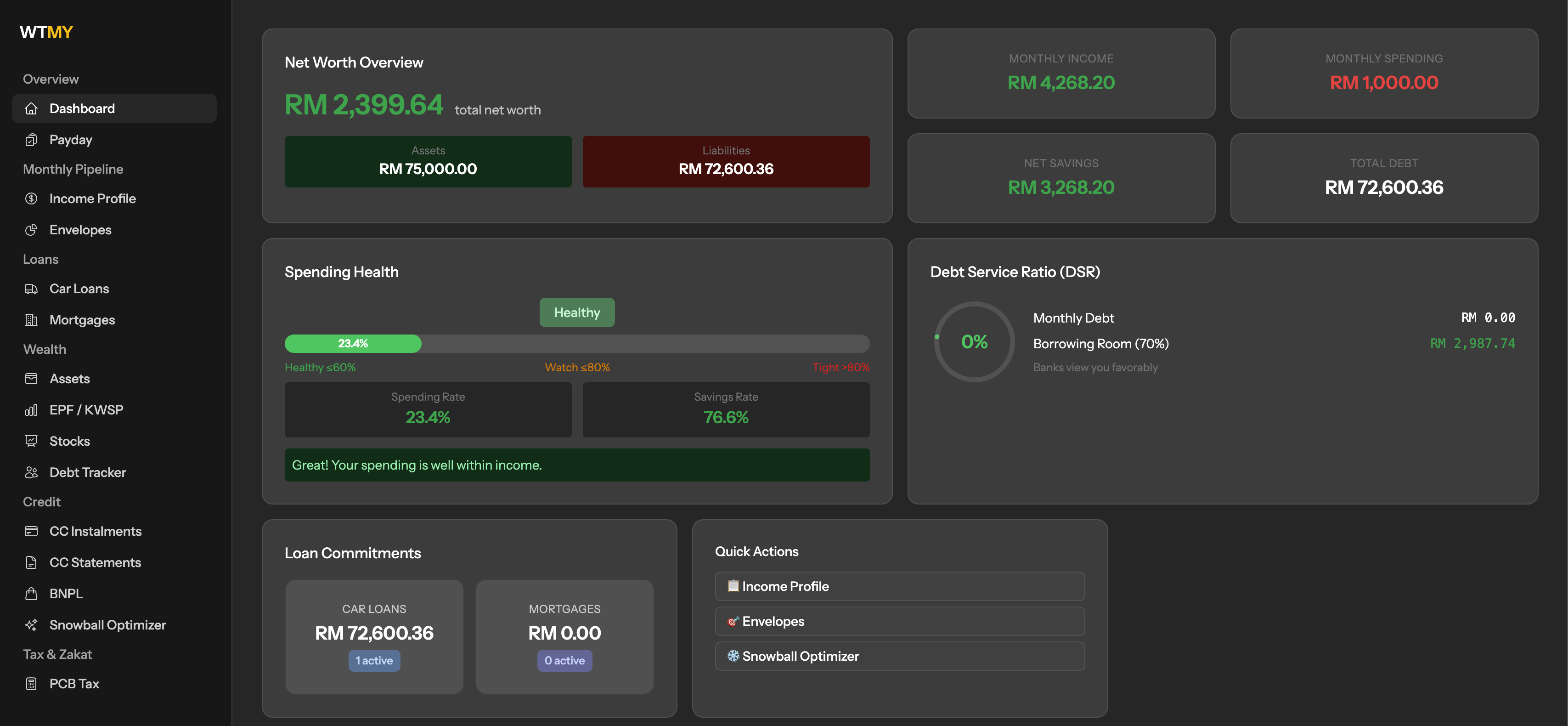Open the Assets page
Image resolution: width=1568 pixels, height=726 pixels.
click(x=114, y=379)
